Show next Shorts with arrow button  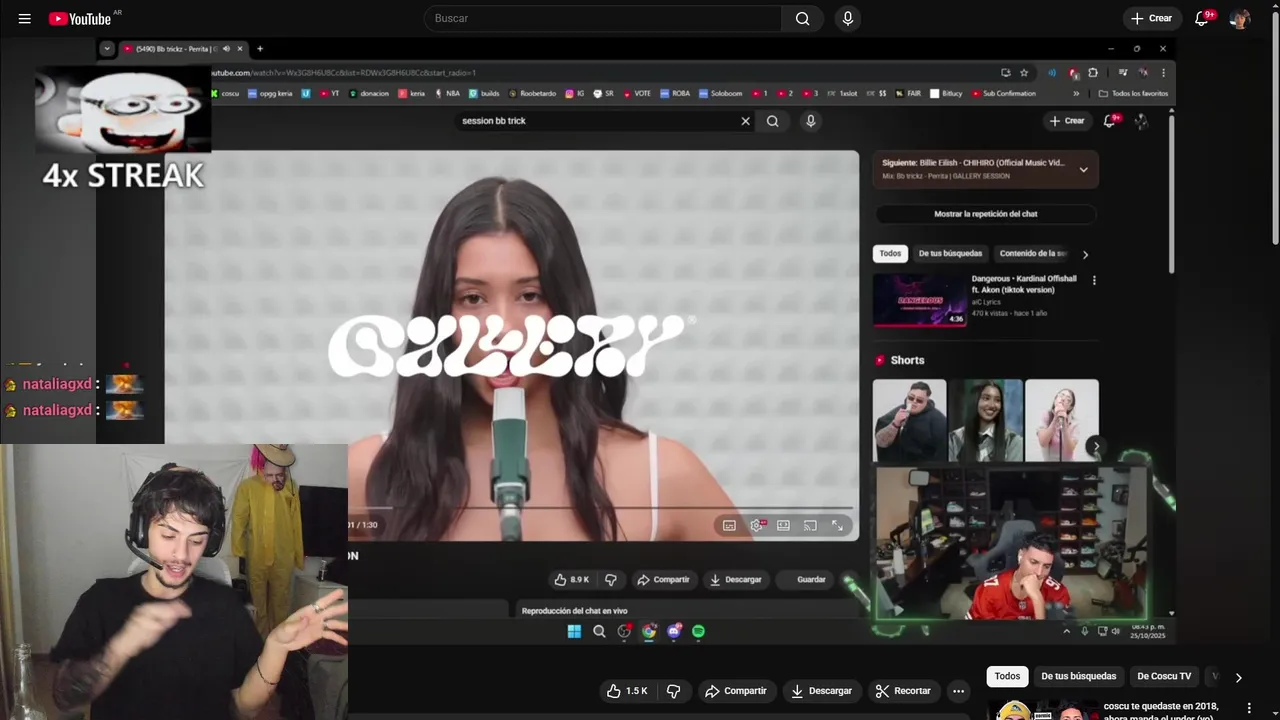[x=1096, y=447]
